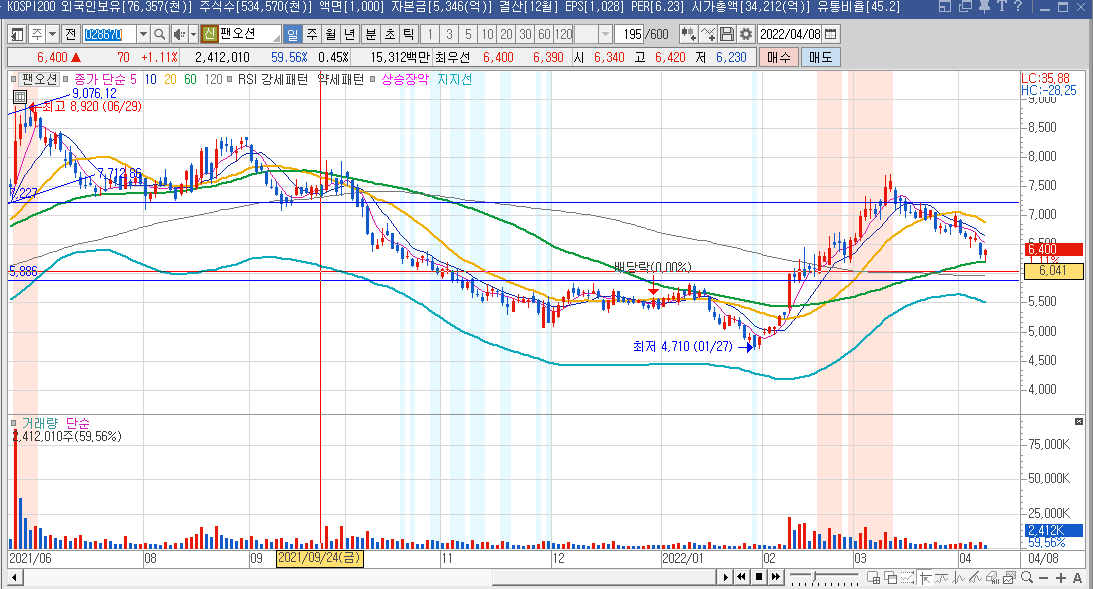Click the rewind chart replay button
The height and width of the screenshot is (589, 1093).
pos(742,577)
